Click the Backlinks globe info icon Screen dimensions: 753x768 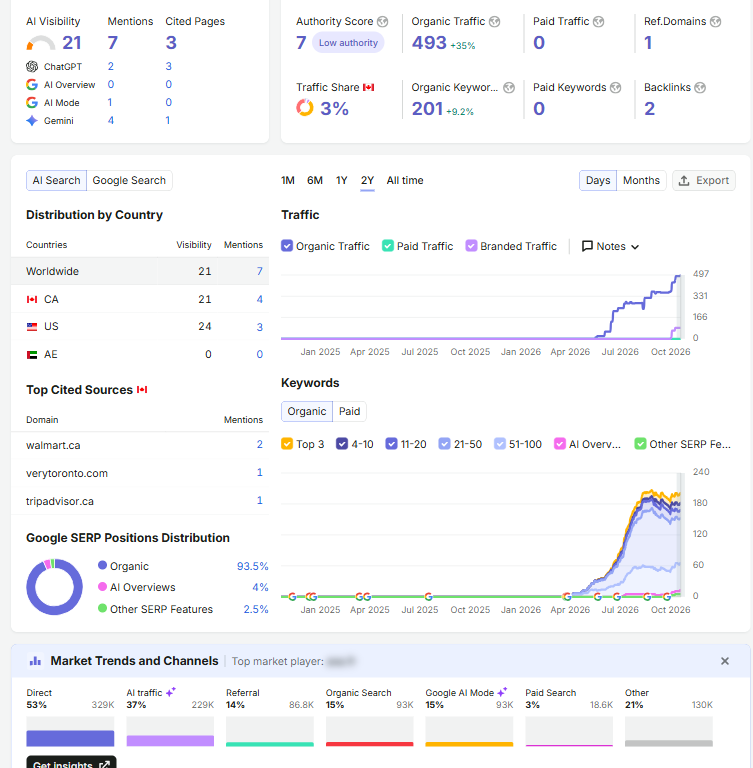point(701,88)
